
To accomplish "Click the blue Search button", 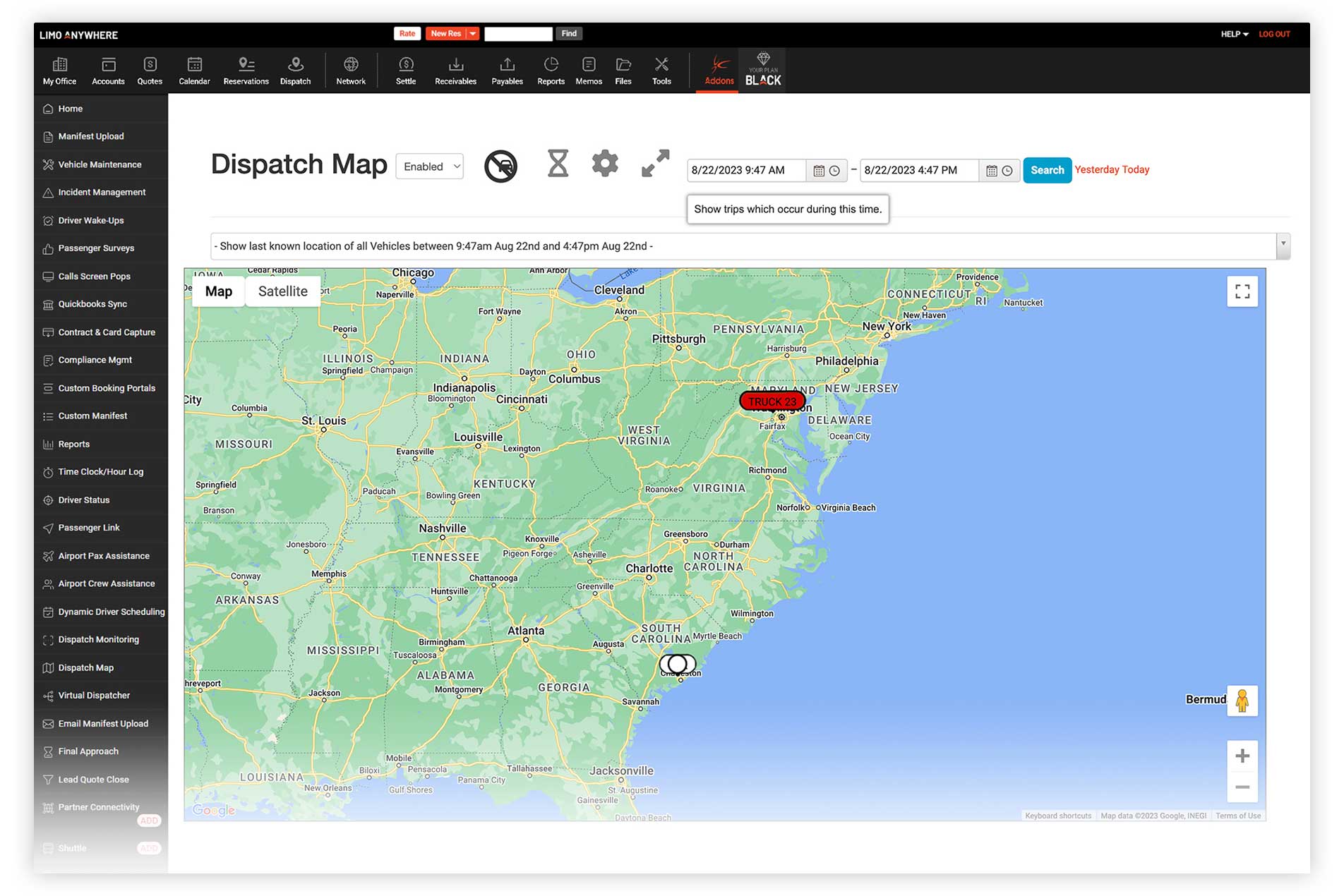I will [x=1047, y=170].
